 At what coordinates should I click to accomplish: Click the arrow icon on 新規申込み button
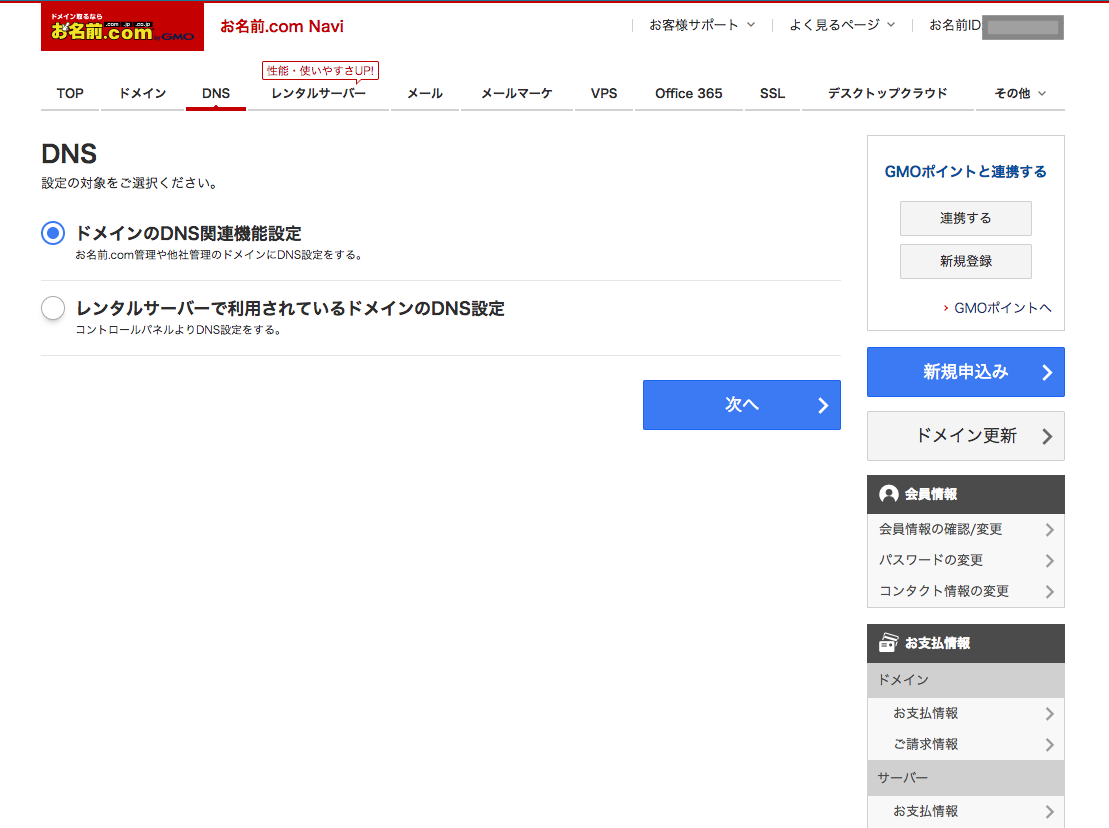[x=1047, y=373]
